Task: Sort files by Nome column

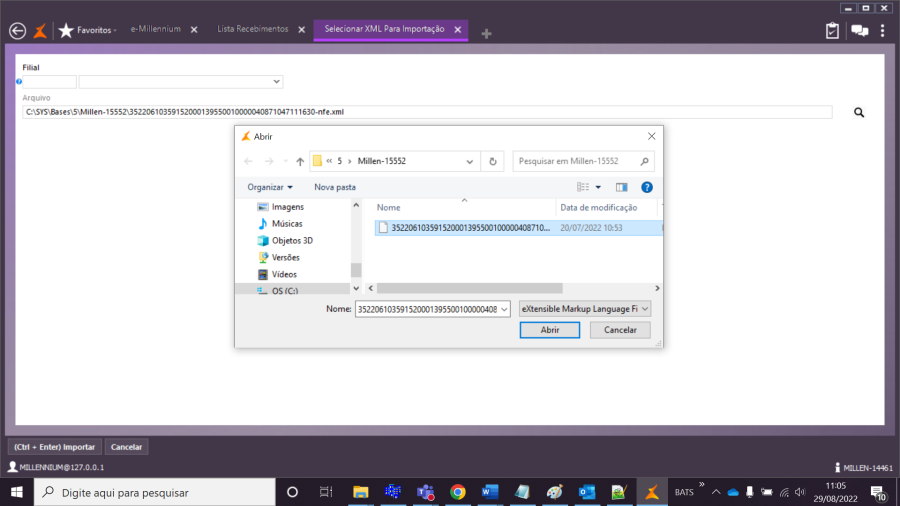Action: [389, 208]
